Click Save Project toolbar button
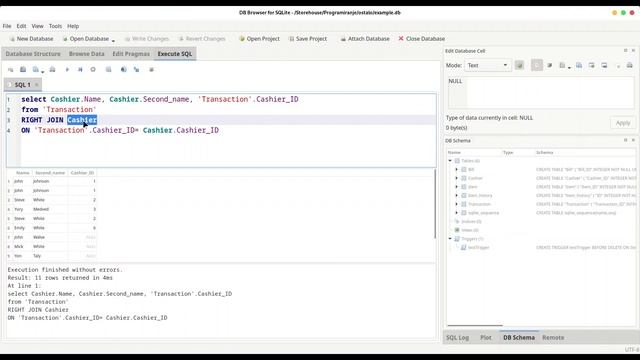This screenshot has width=640, height=360. pos(308,39)
